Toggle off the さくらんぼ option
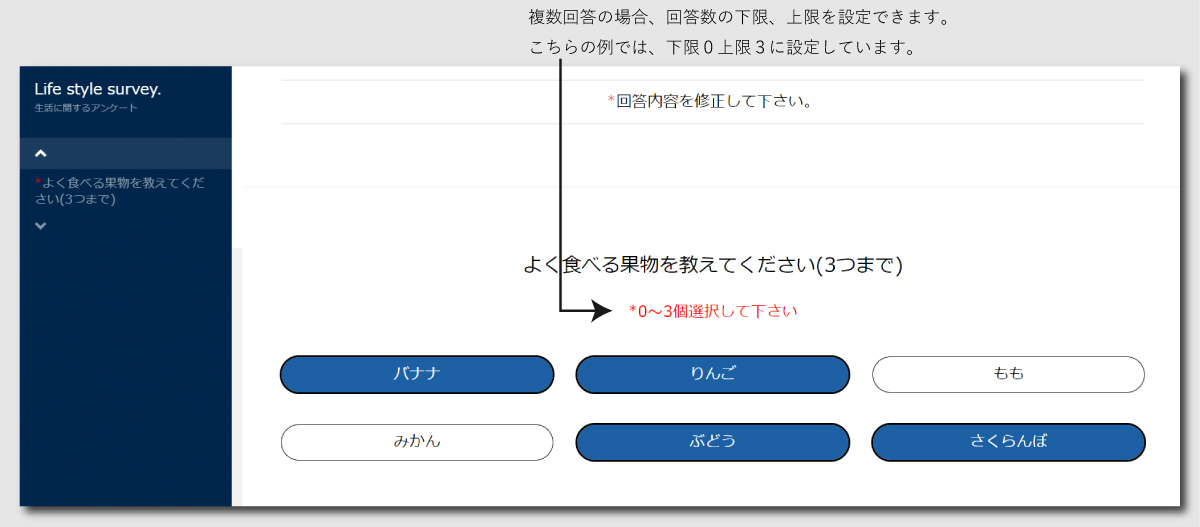This screenshot has width=1200, height=527. point(1008,442)
